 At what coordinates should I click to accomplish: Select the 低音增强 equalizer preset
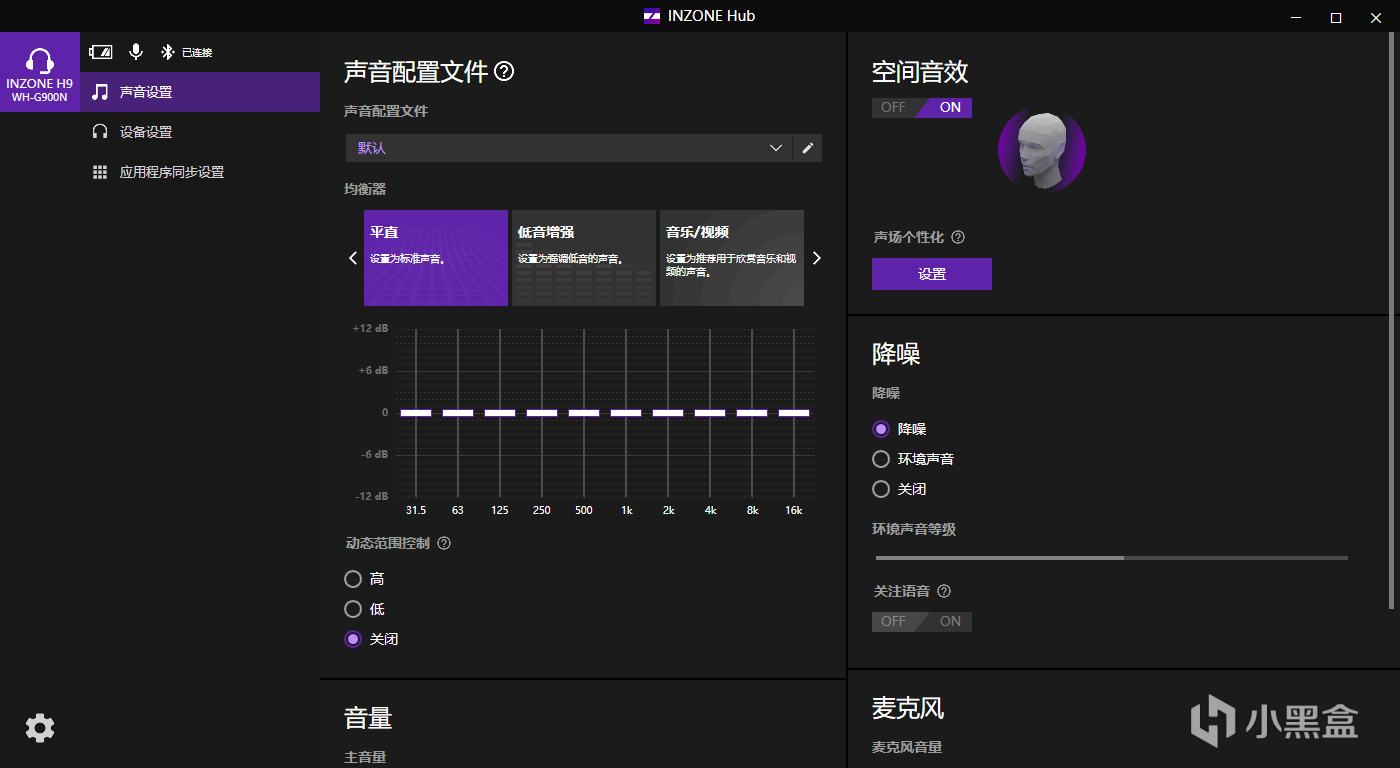584,258
